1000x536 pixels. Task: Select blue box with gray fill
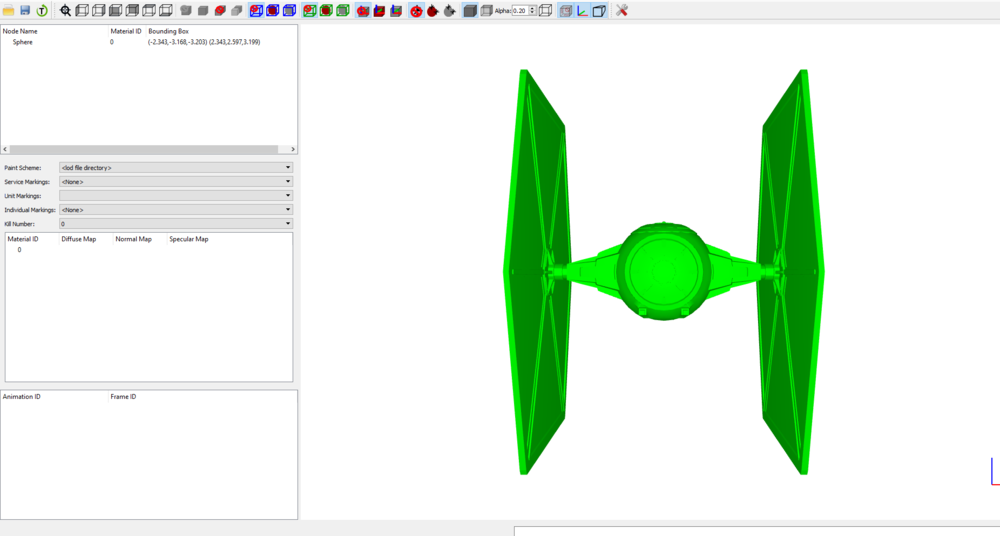(x=289, y=10)
